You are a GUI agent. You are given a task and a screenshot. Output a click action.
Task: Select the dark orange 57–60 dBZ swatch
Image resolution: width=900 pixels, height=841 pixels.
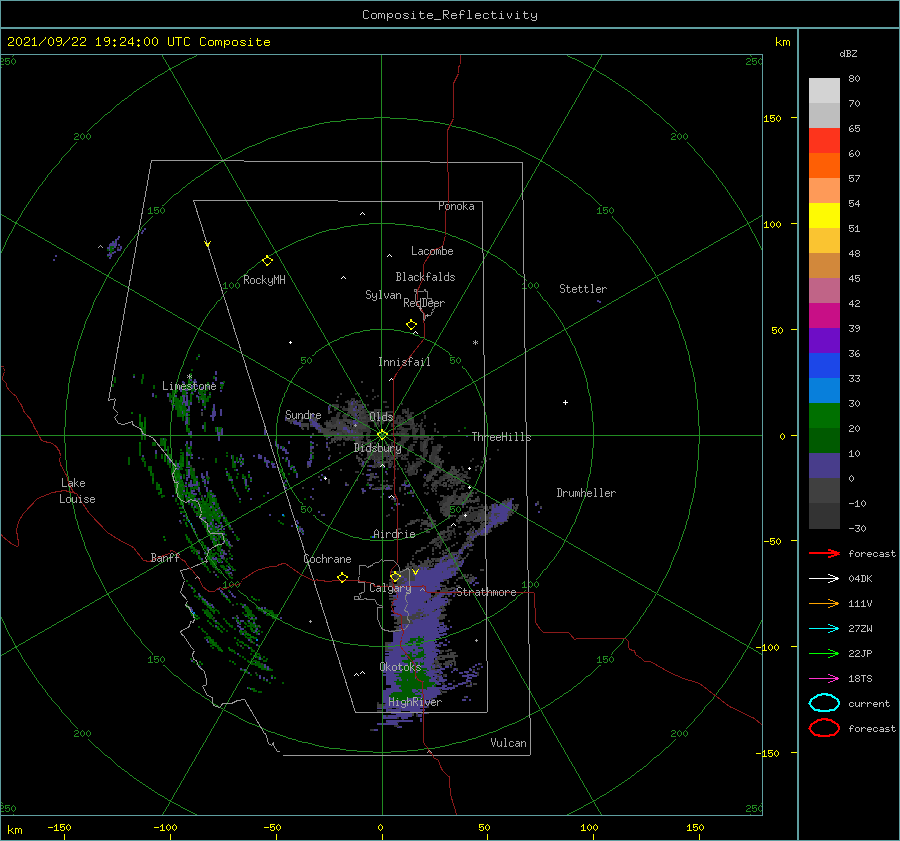824,165
